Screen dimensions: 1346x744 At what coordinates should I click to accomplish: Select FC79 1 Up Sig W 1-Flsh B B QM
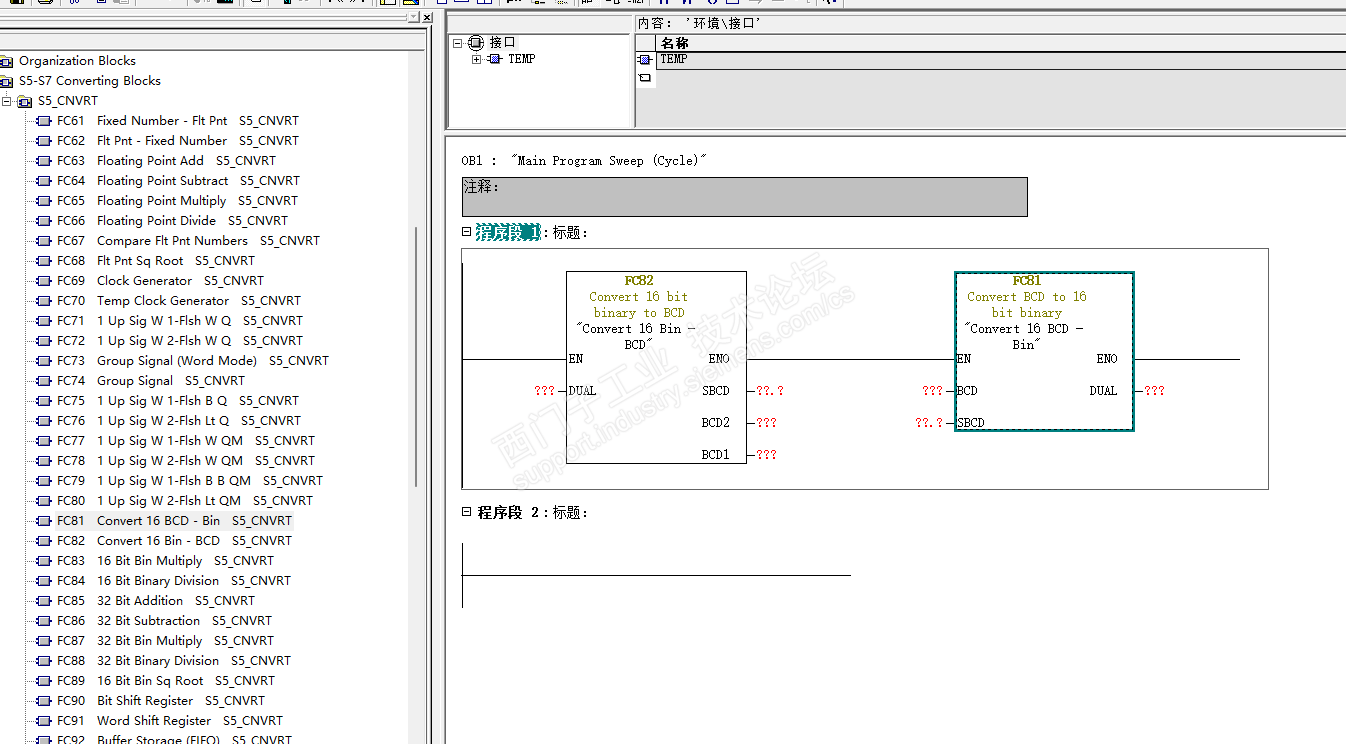pyautogui.click(x=190, y=481)
